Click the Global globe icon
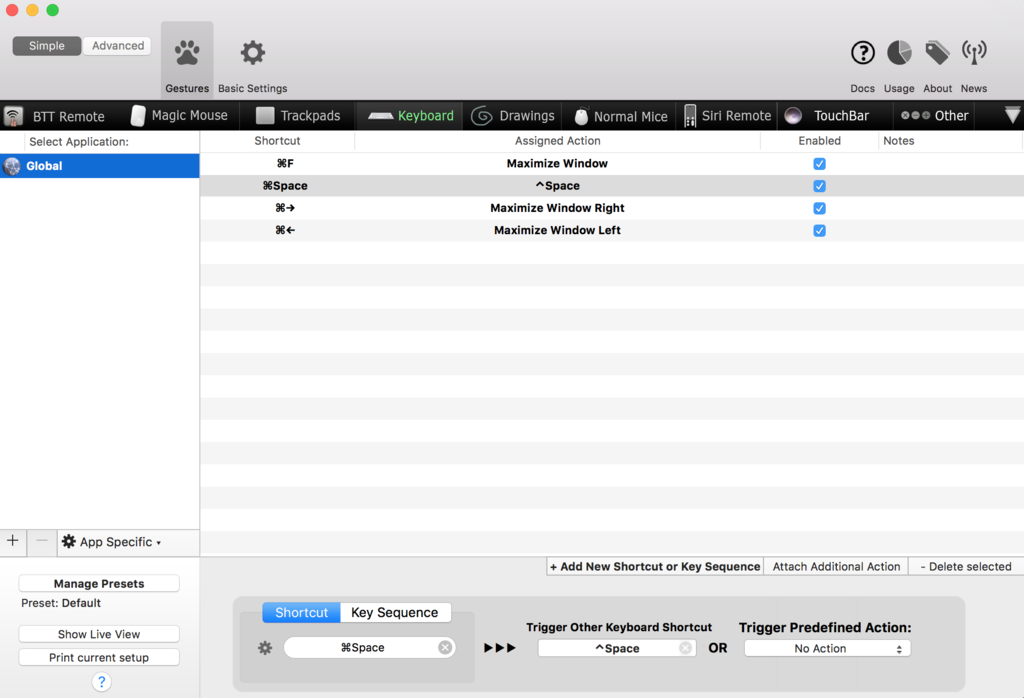This screenshot has width=1024, height=698. pyautogui.click(x=12, y=166)
